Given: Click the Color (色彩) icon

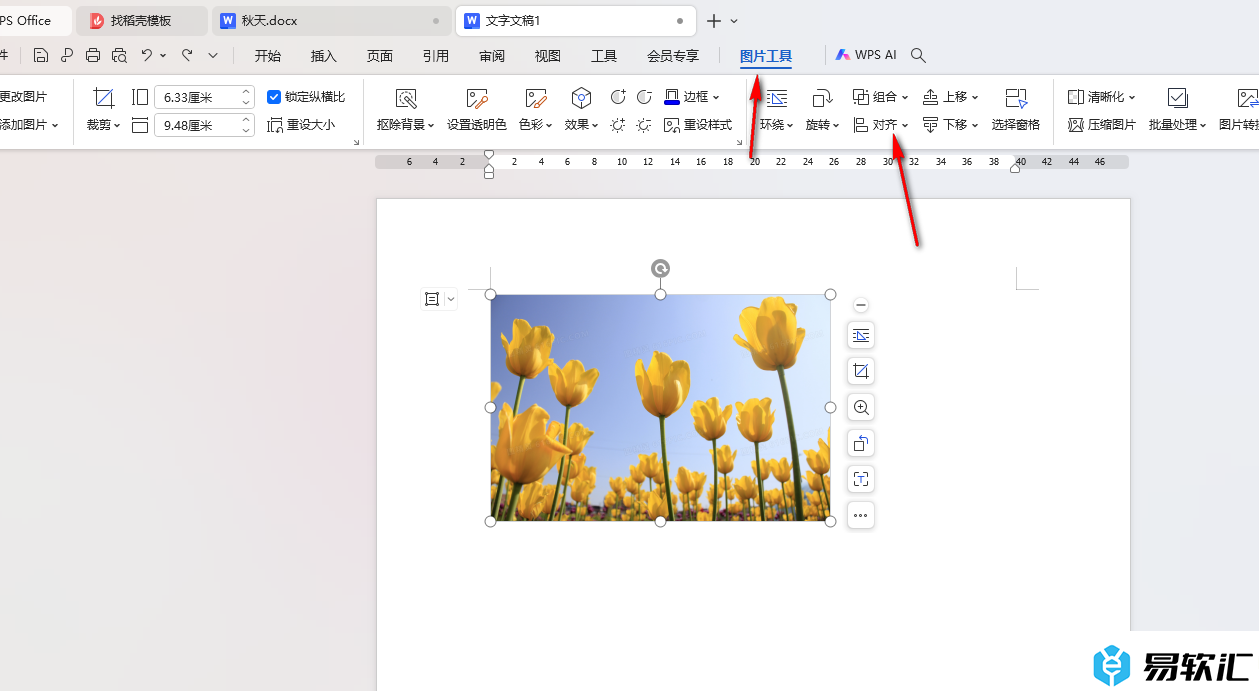Looking at the screenshot, I should pyautogui.click(x=536, y=98).
